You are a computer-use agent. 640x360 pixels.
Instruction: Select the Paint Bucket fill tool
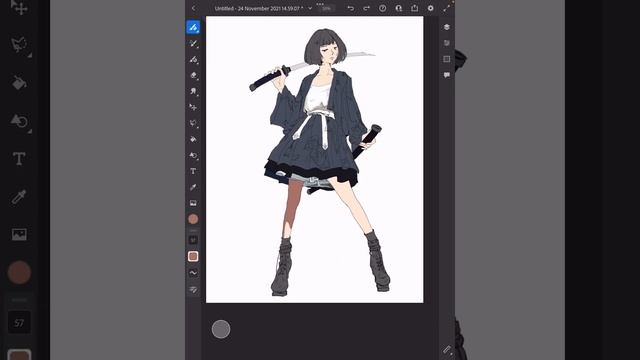[193, 139]
